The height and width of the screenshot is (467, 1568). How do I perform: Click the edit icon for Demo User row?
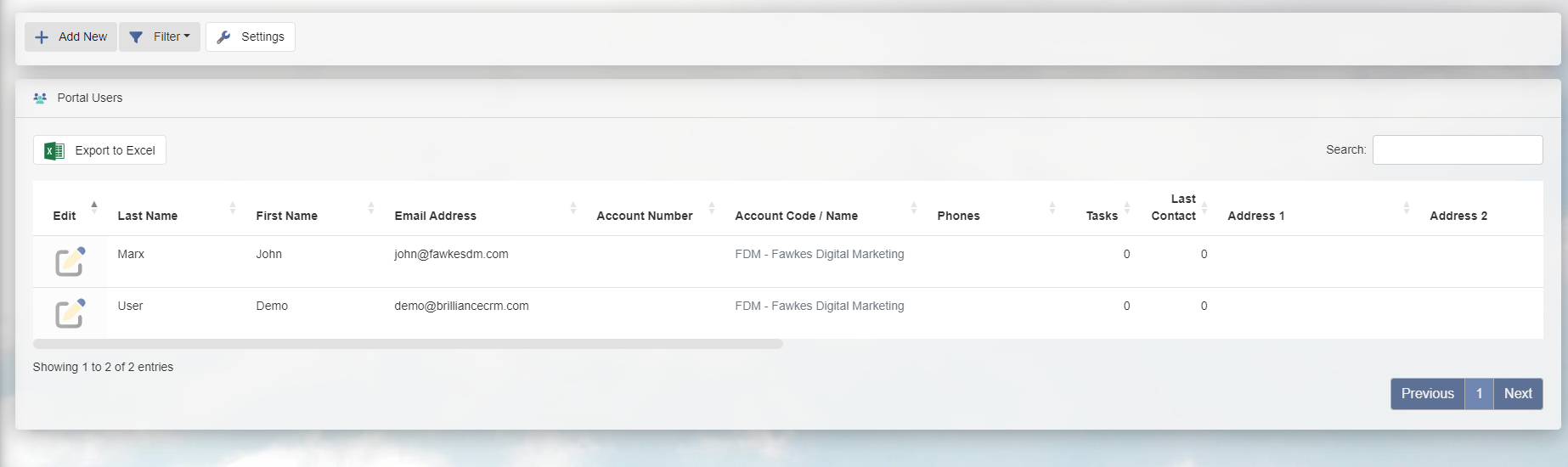pyautogui.click(x=71, y=313)
